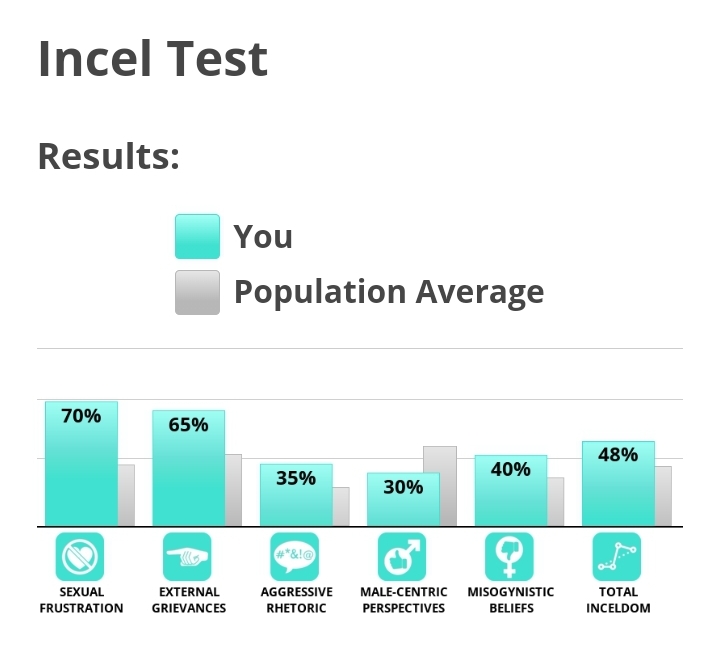The image size is (720, 647).
Task: Click the gray Population Average legend swatch
Action: click(x=197, y=292)
